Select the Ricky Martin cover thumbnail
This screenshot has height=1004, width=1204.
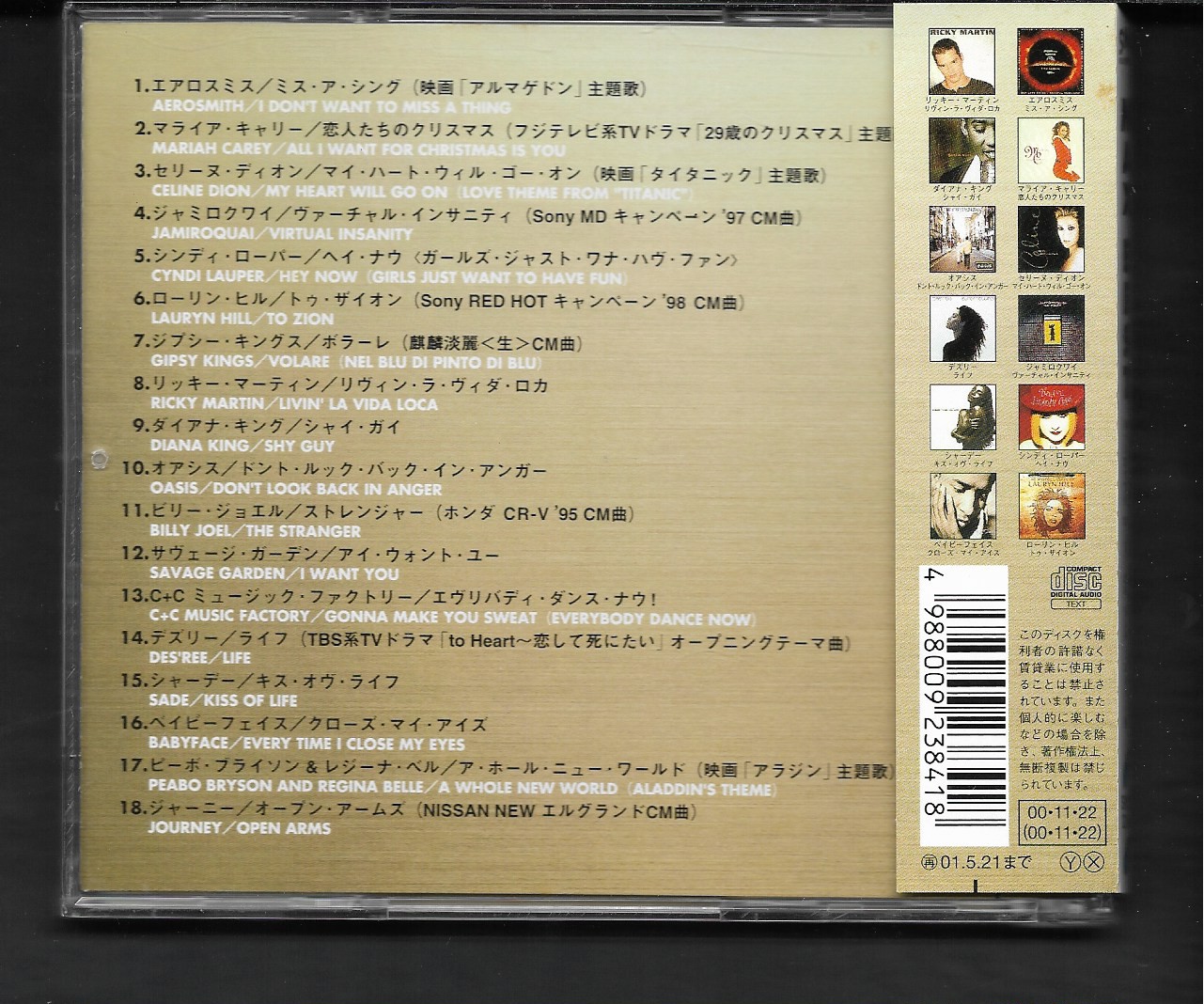click(962, 61)
